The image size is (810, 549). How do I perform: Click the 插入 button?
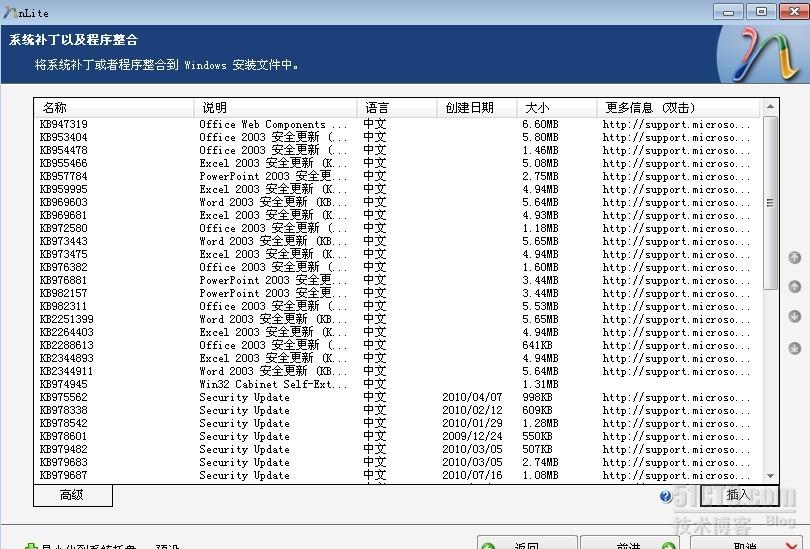click(x=739, y=495)
